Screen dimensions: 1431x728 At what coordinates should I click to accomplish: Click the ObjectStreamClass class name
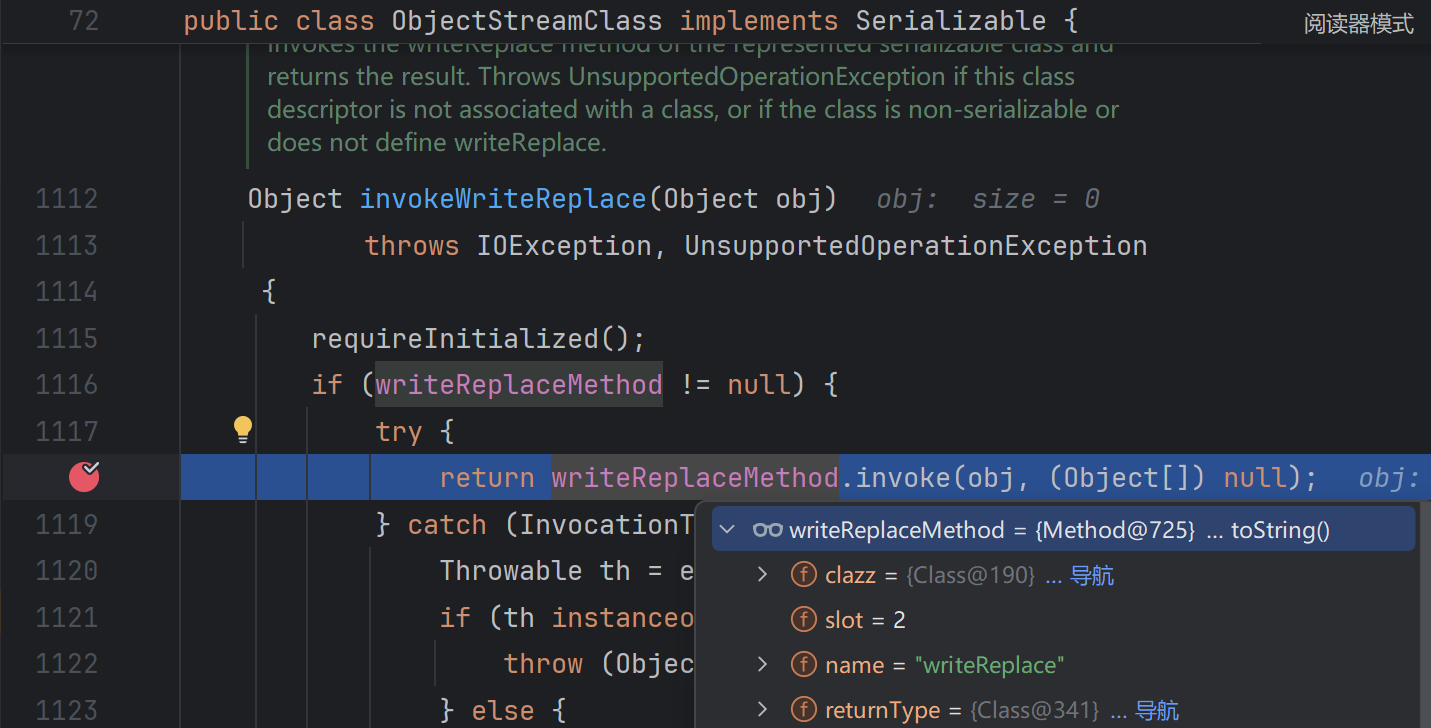(527, 20)
